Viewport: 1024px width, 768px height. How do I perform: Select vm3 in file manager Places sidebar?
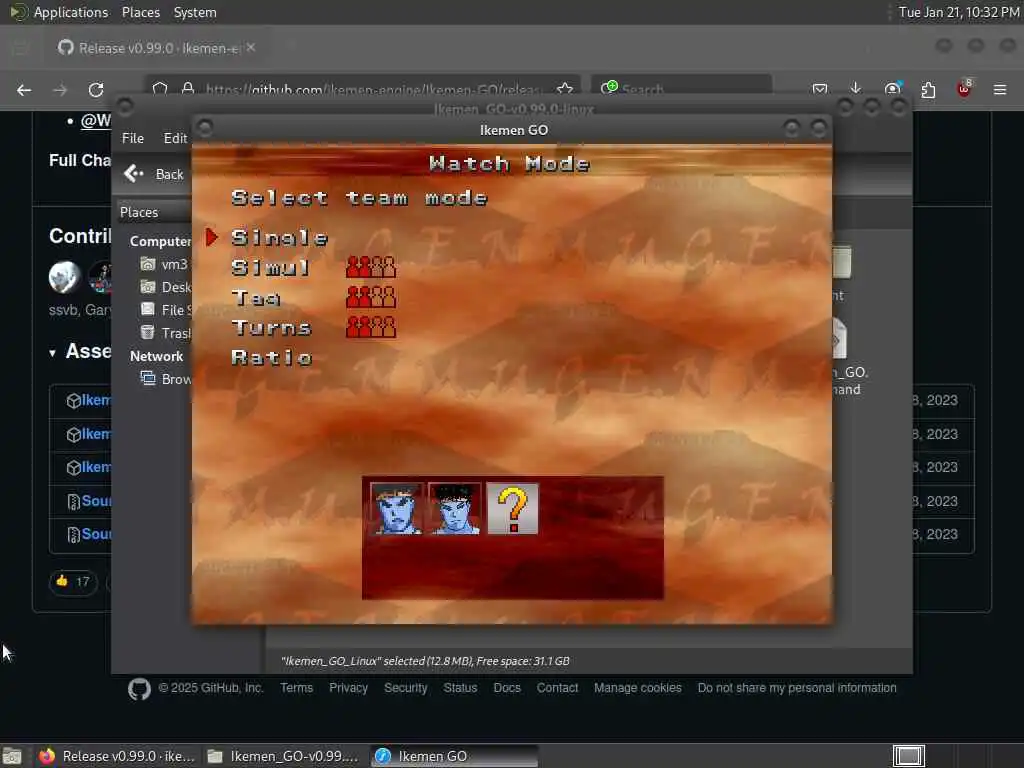click(165, 264)
